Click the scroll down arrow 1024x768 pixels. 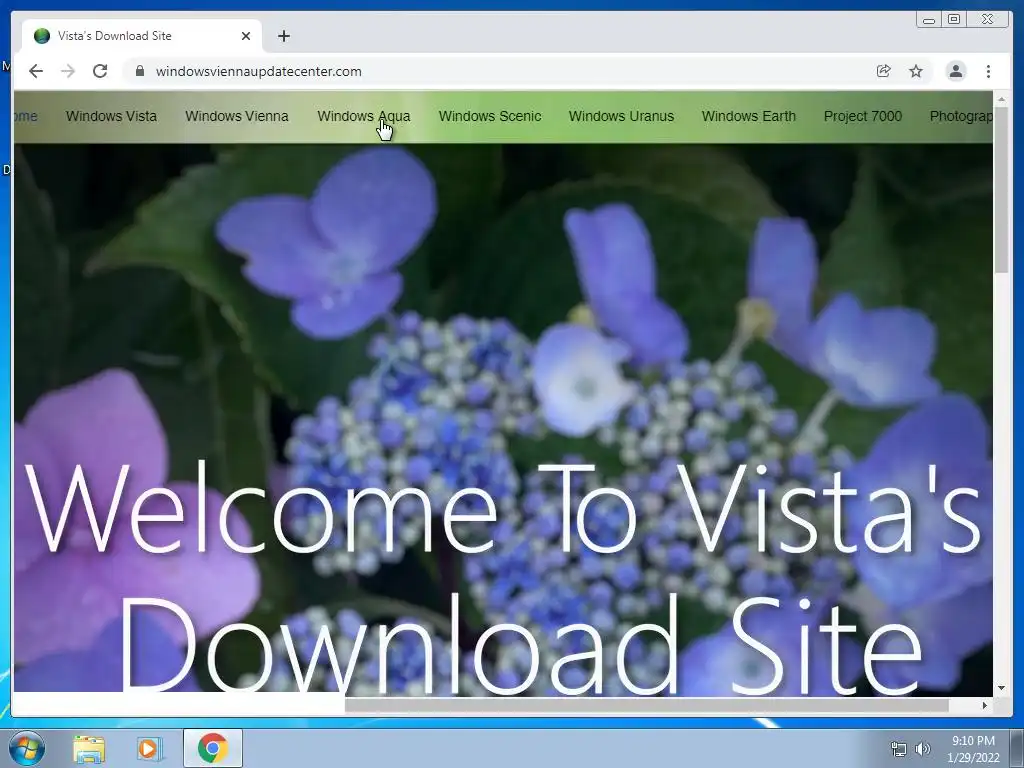[1002, 688]
